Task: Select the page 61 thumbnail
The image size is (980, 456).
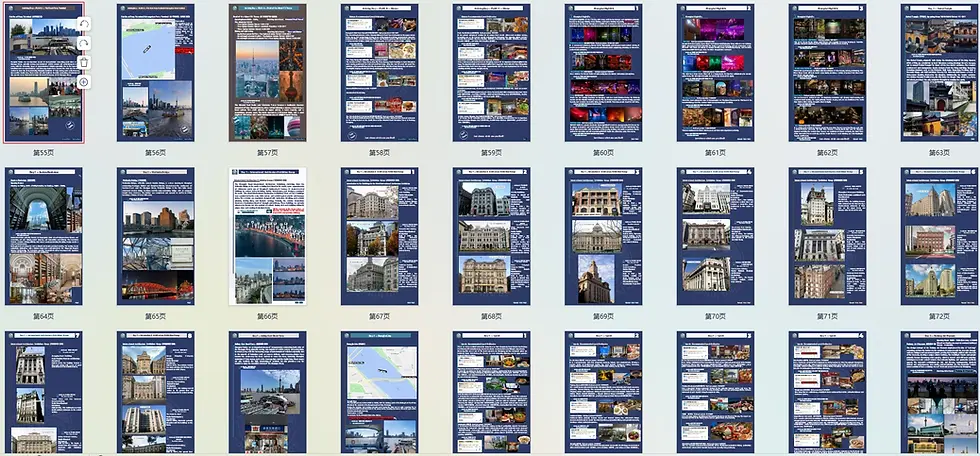Action: 715,72
